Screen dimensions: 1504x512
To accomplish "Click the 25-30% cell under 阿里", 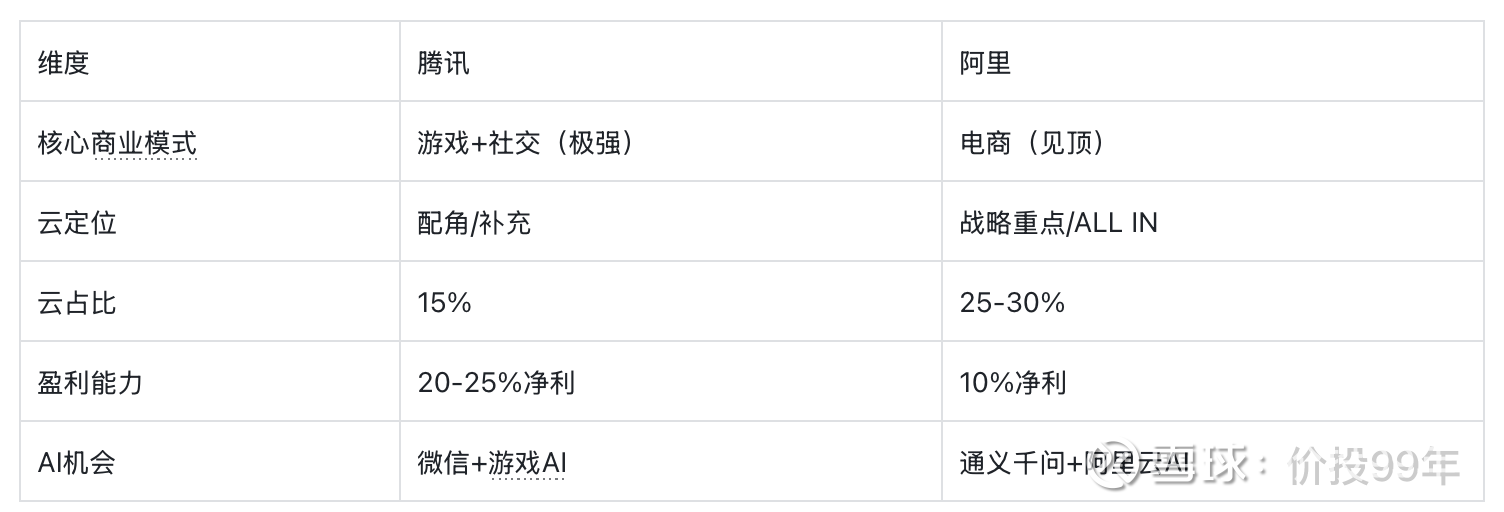I will pos(1012,302).
